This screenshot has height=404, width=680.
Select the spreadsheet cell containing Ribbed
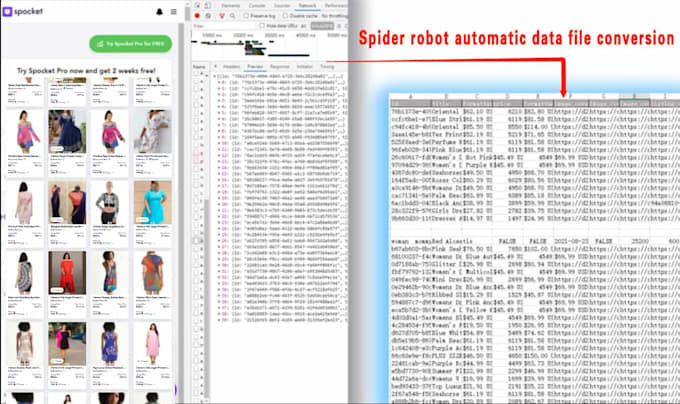(x=446, y=295)
